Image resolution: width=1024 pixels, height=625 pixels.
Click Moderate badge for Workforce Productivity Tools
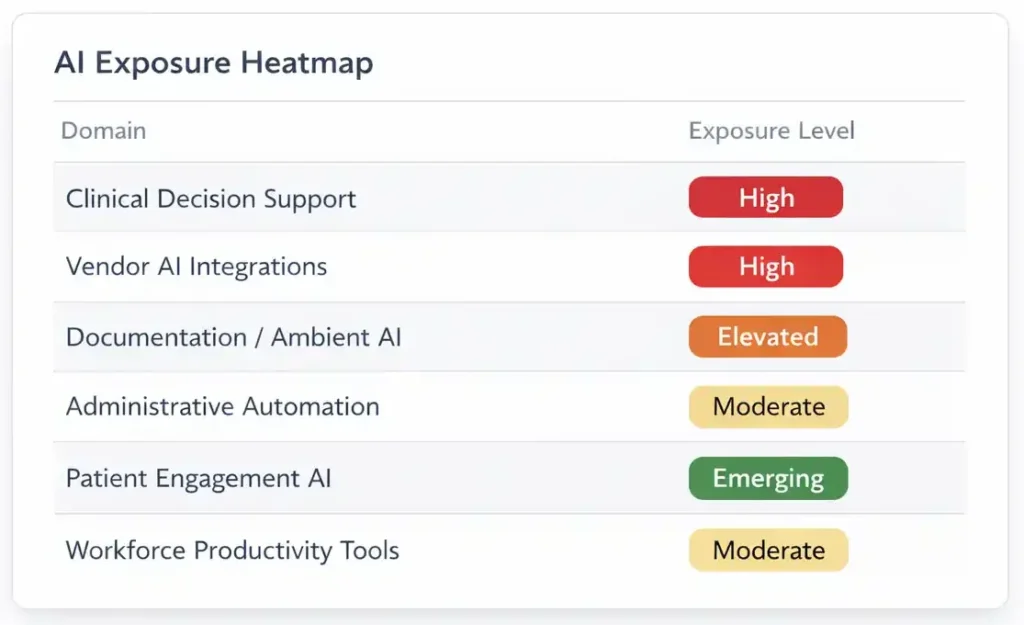(x=768, y=550)
